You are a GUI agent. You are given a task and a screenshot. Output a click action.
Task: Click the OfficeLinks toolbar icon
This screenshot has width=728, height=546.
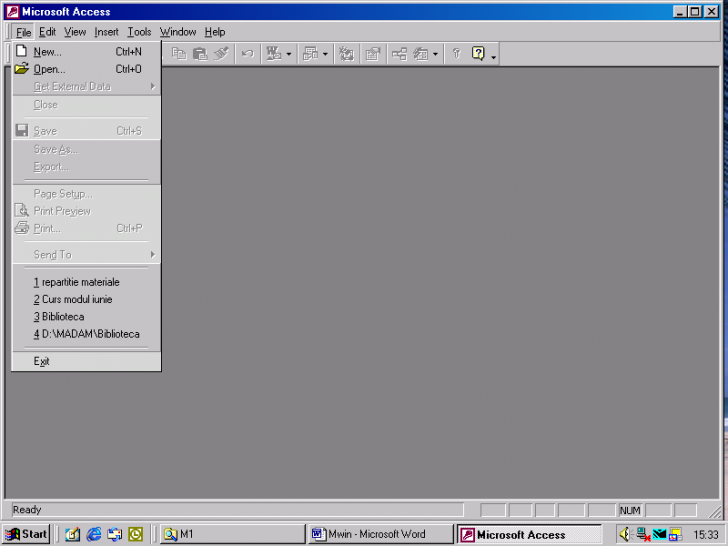coord(273,54)
